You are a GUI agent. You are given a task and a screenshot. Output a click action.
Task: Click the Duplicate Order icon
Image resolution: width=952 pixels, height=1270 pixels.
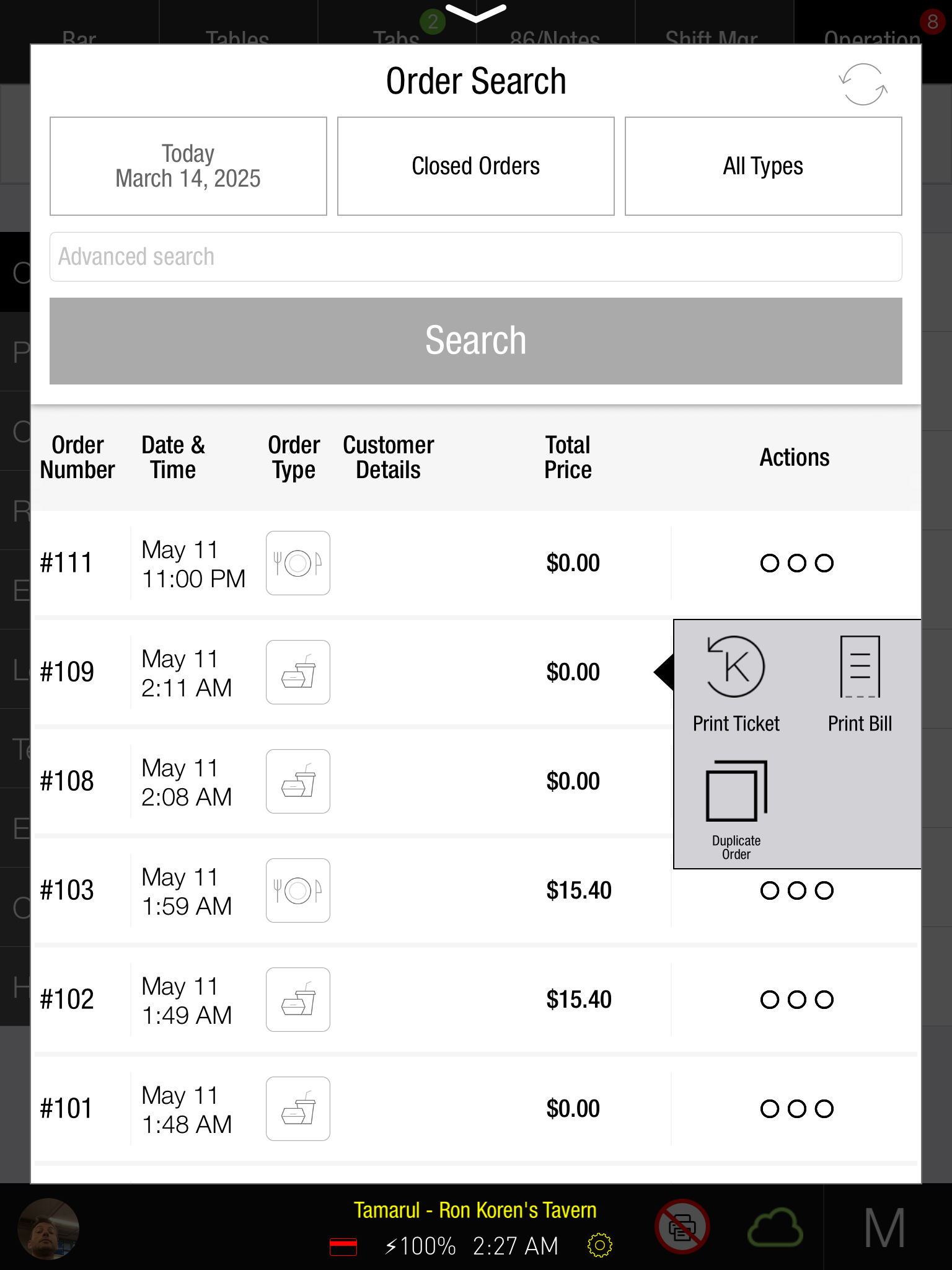click(736, 791)
